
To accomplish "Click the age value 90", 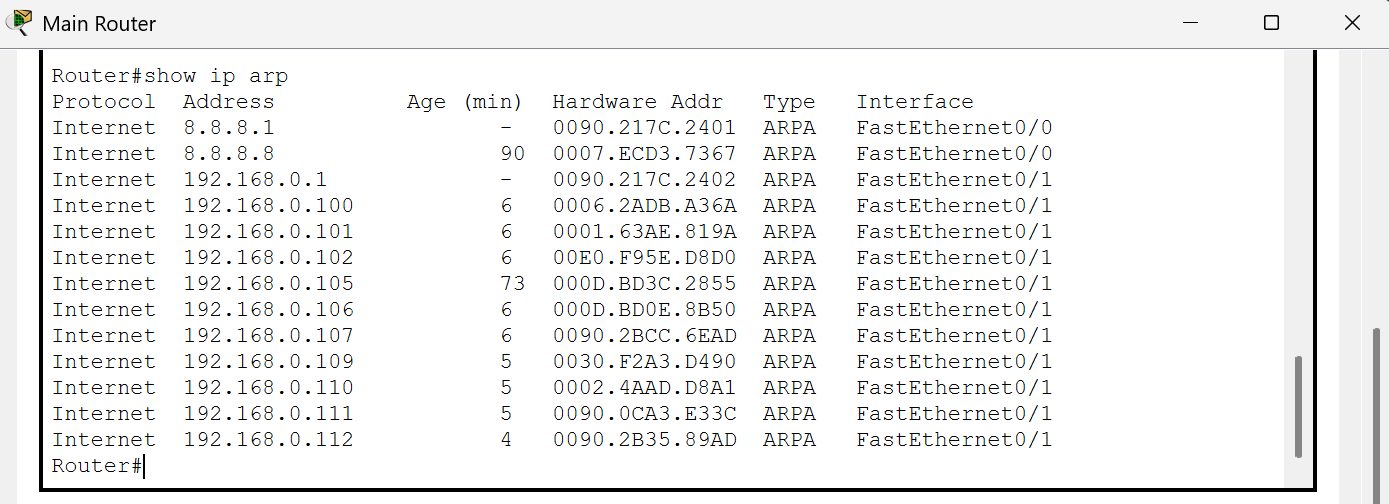I will (x=512, y=154).
